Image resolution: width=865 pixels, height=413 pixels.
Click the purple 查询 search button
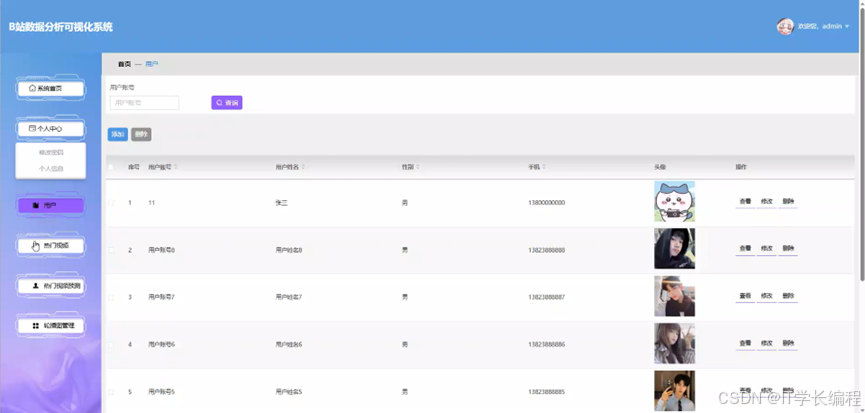click(227, 103)
